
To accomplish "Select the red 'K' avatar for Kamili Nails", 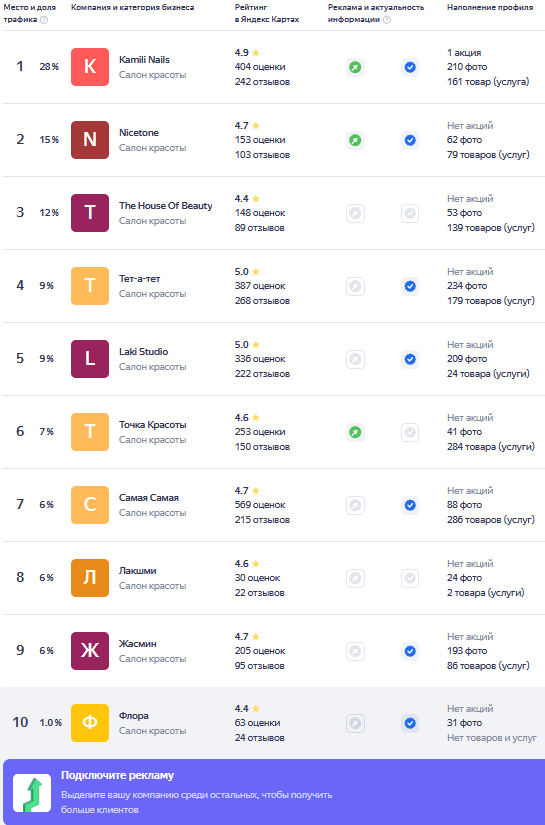I will (90, 67).
